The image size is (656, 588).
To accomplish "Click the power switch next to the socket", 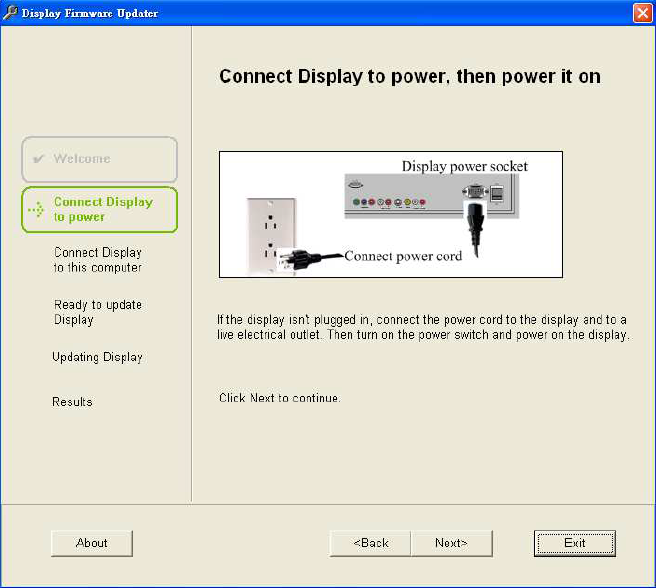I will (x=496, y=193).
